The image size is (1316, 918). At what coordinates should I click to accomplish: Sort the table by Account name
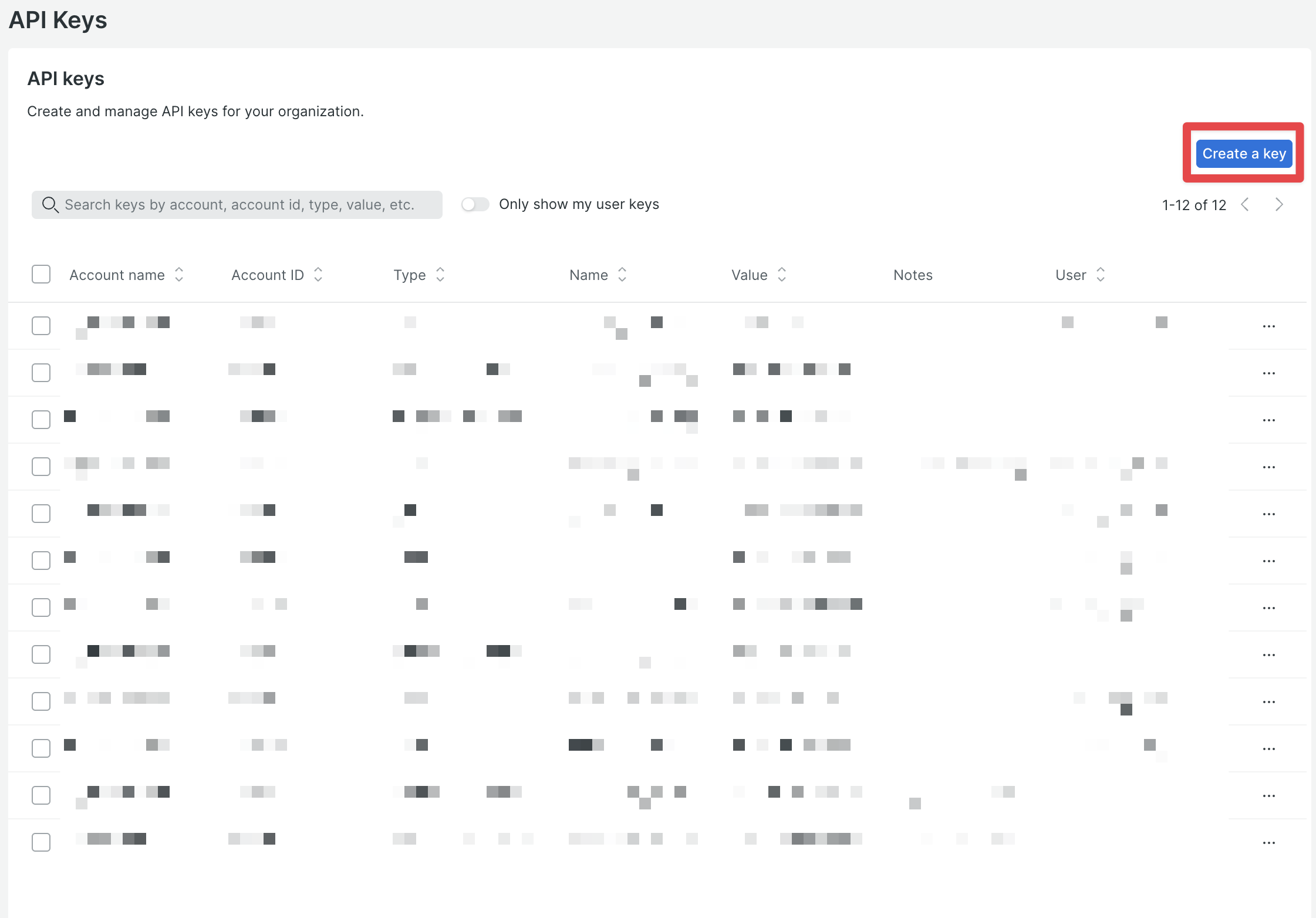tap(117, 275)
